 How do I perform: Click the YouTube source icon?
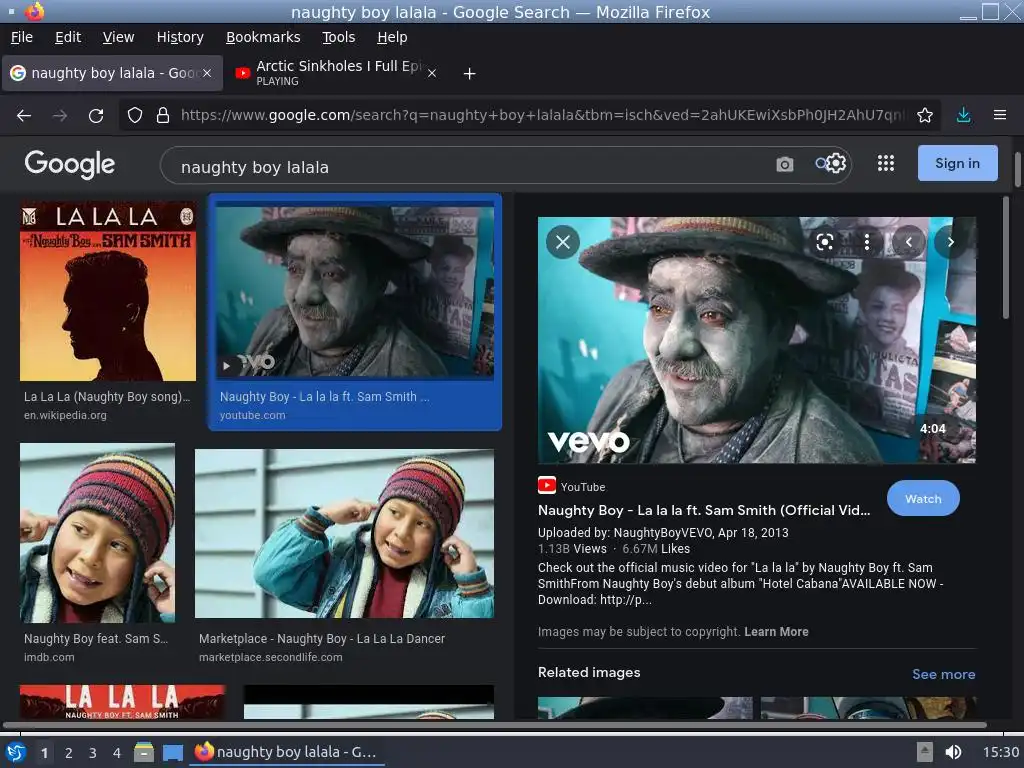coord(547,486)
